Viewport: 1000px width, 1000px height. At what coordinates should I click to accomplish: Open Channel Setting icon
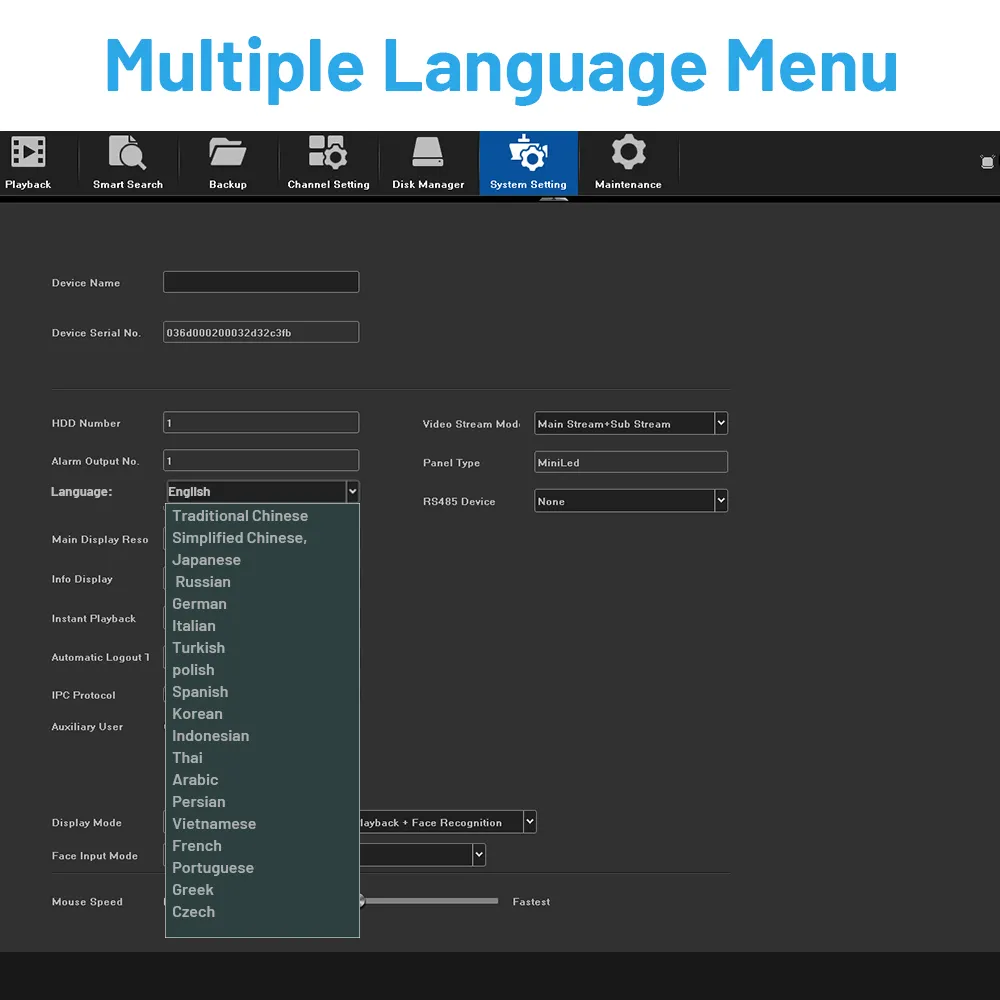pos(328,152)
